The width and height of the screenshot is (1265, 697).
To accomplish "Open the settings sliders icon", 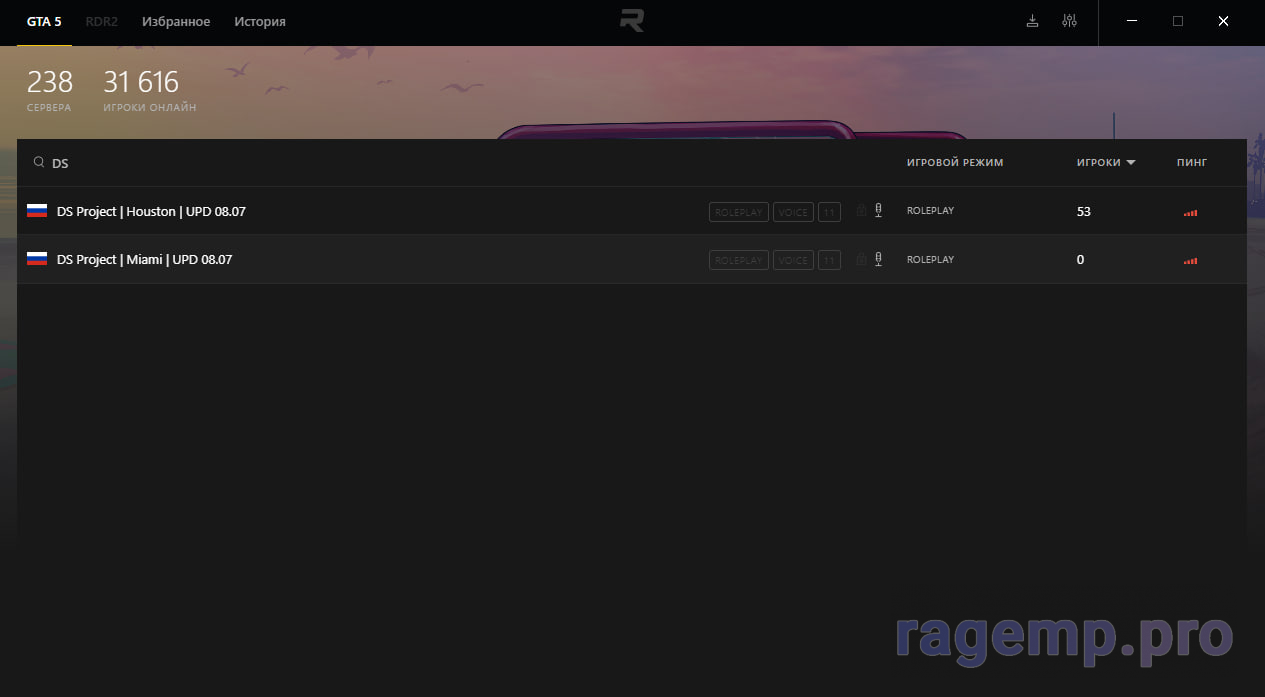I will pyautogui.click(x=1070, y=21).
